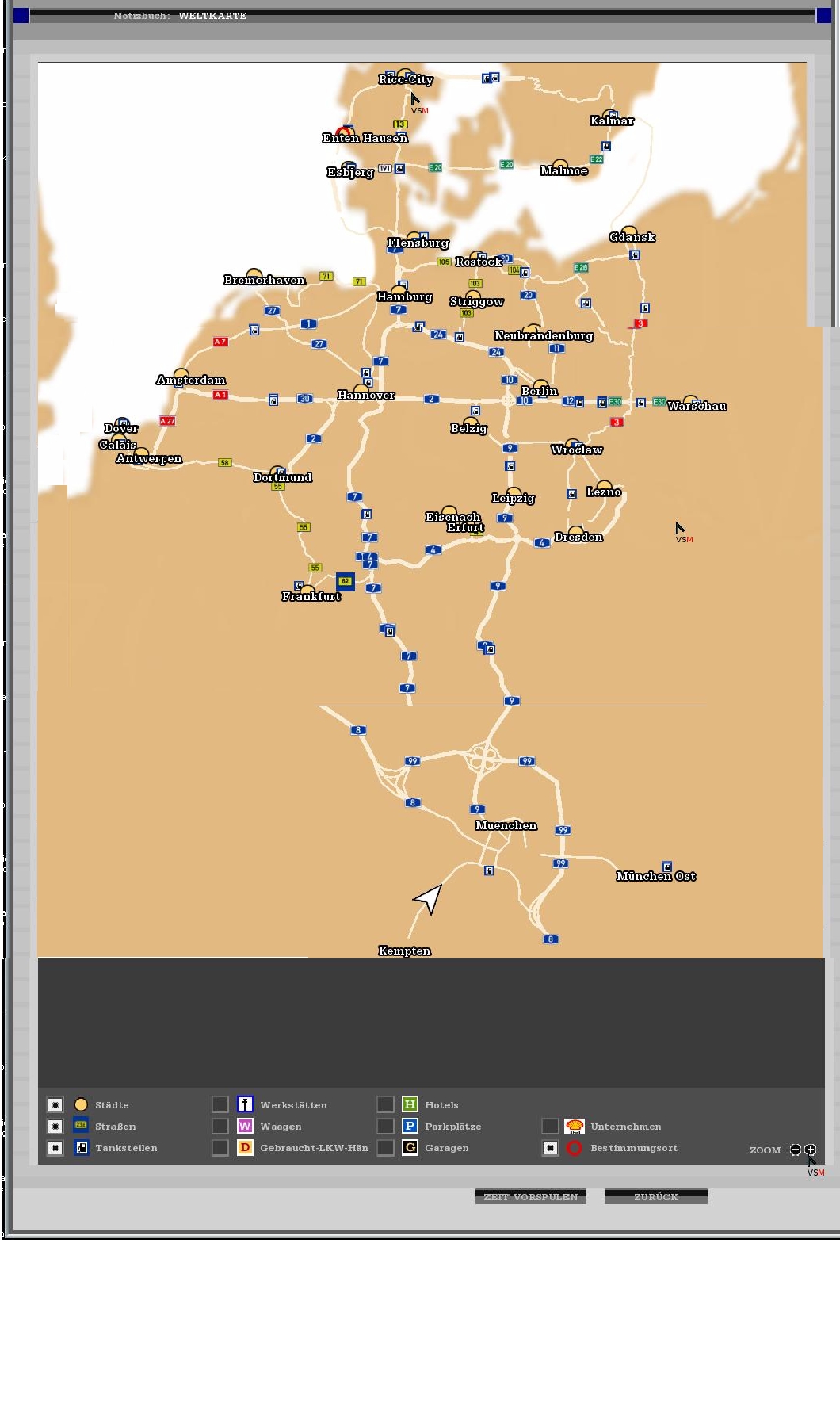
Task: Click the Berlin city marker
Action: click(540, 384)
